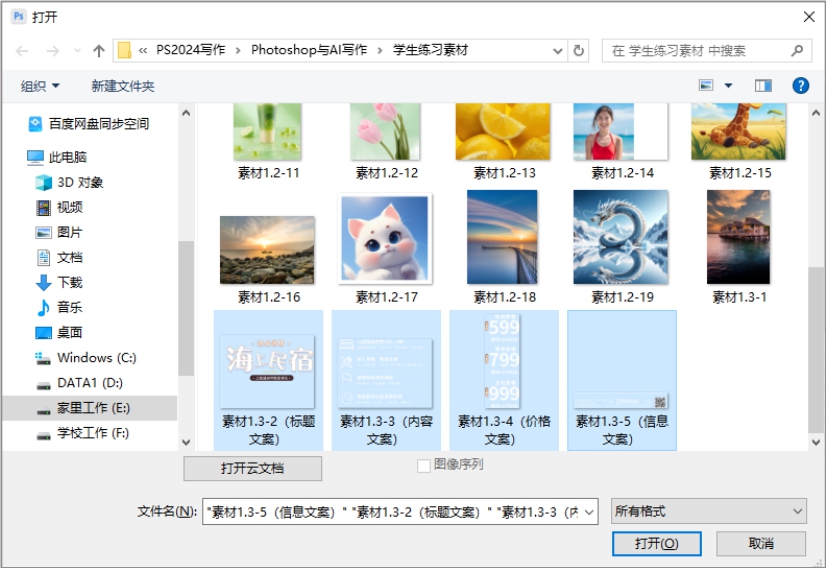The height and width of the screenshot is (568, 826).
Task: Expand the file name dropdown arrow
Action: 589,512
